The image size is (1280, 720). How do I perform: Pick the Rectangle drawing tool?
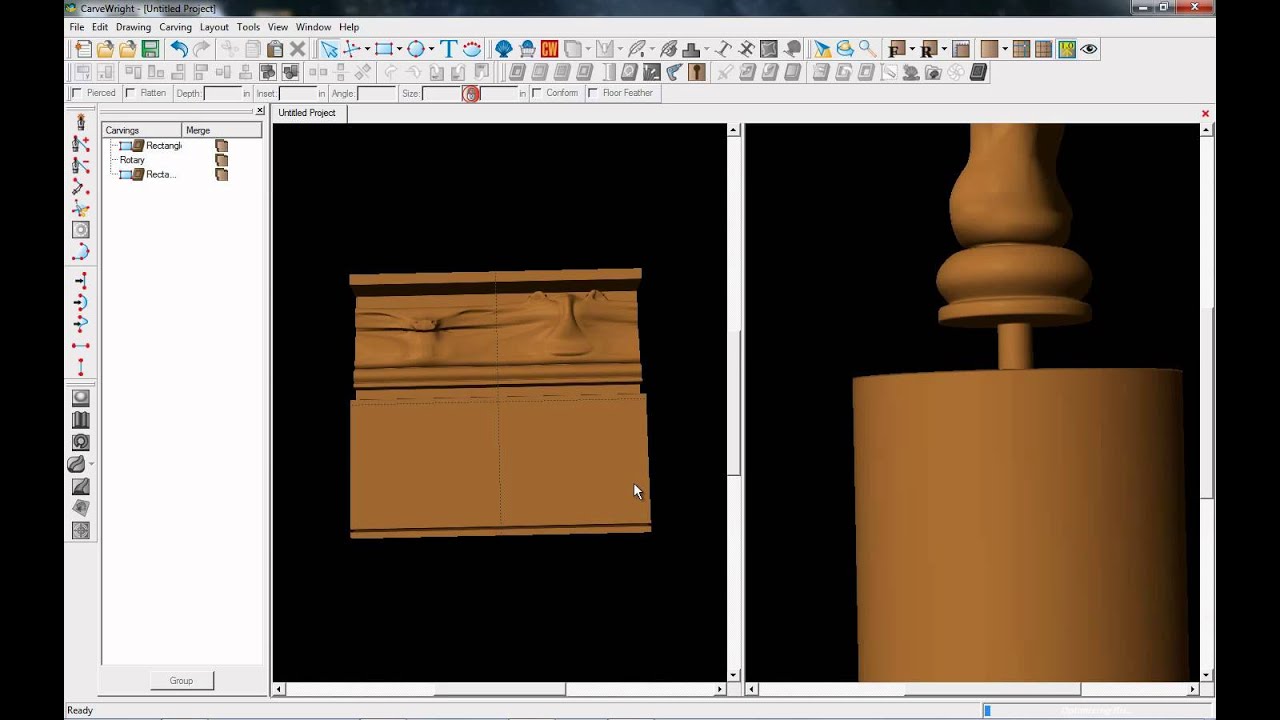point(383,49)
